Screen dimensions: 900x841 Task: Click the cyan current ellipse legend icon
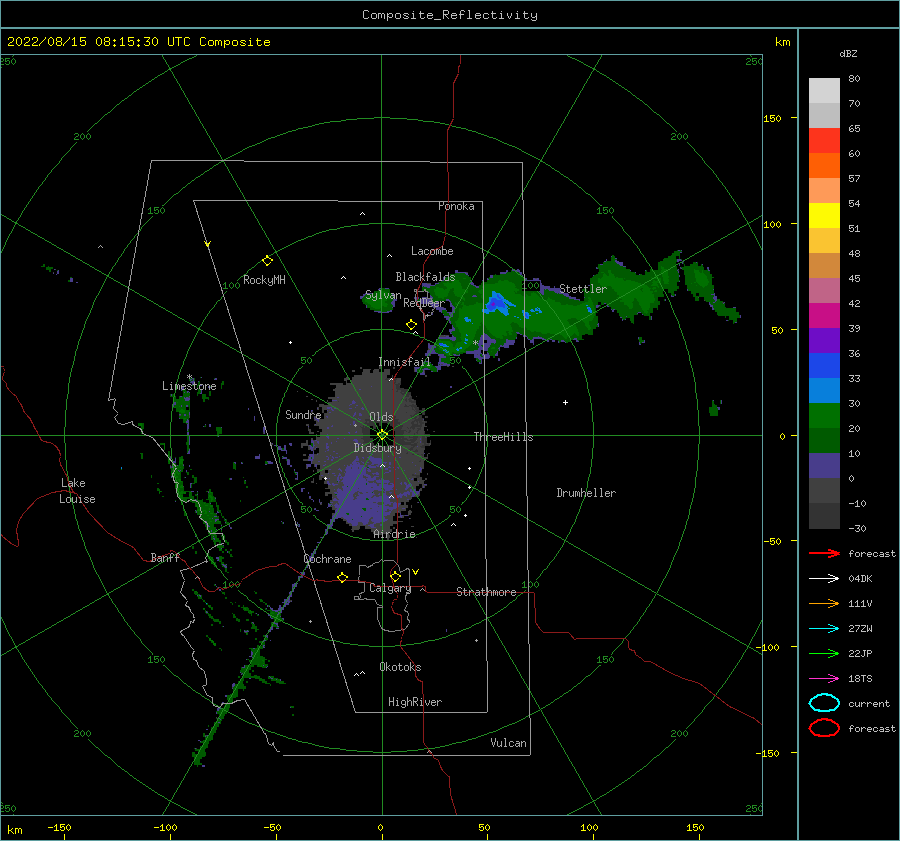(x=824, y=703)
